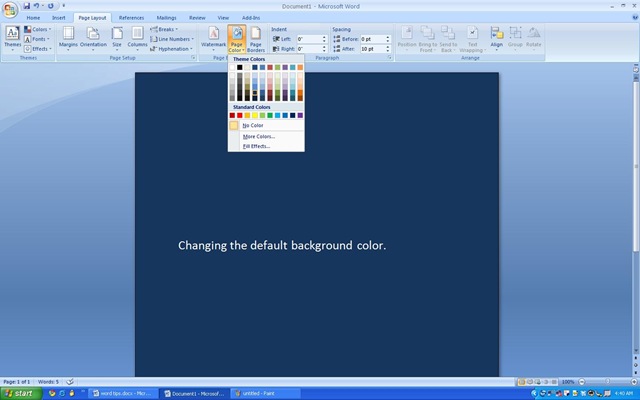The height and width of the screenshot is (400, 640).
Task: Select the orange theme color swatch
Action: 300,67
